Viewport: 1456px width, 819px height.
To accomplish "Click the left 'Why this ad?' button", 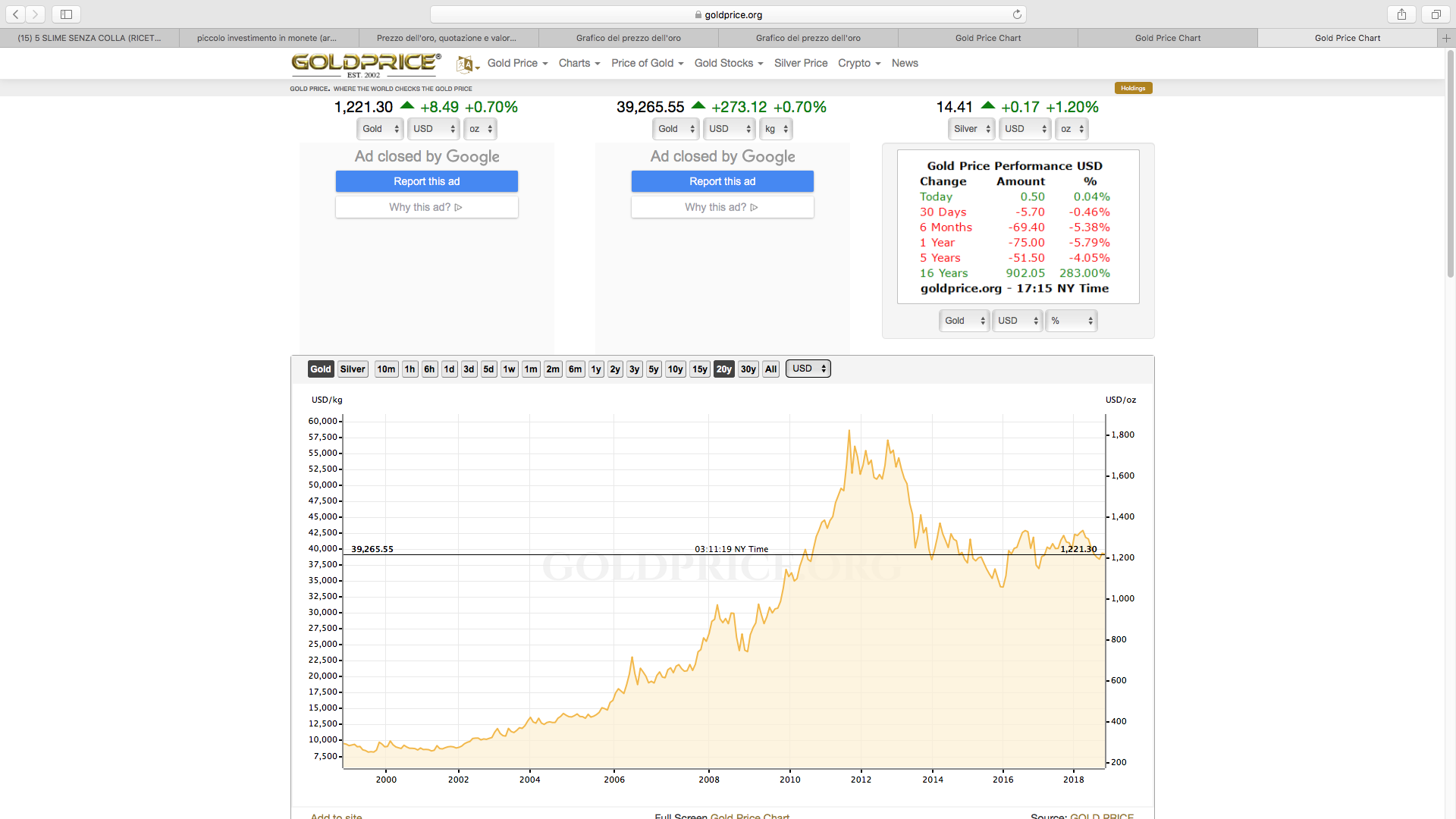I will pyautogui.click(x=427, y=207).
